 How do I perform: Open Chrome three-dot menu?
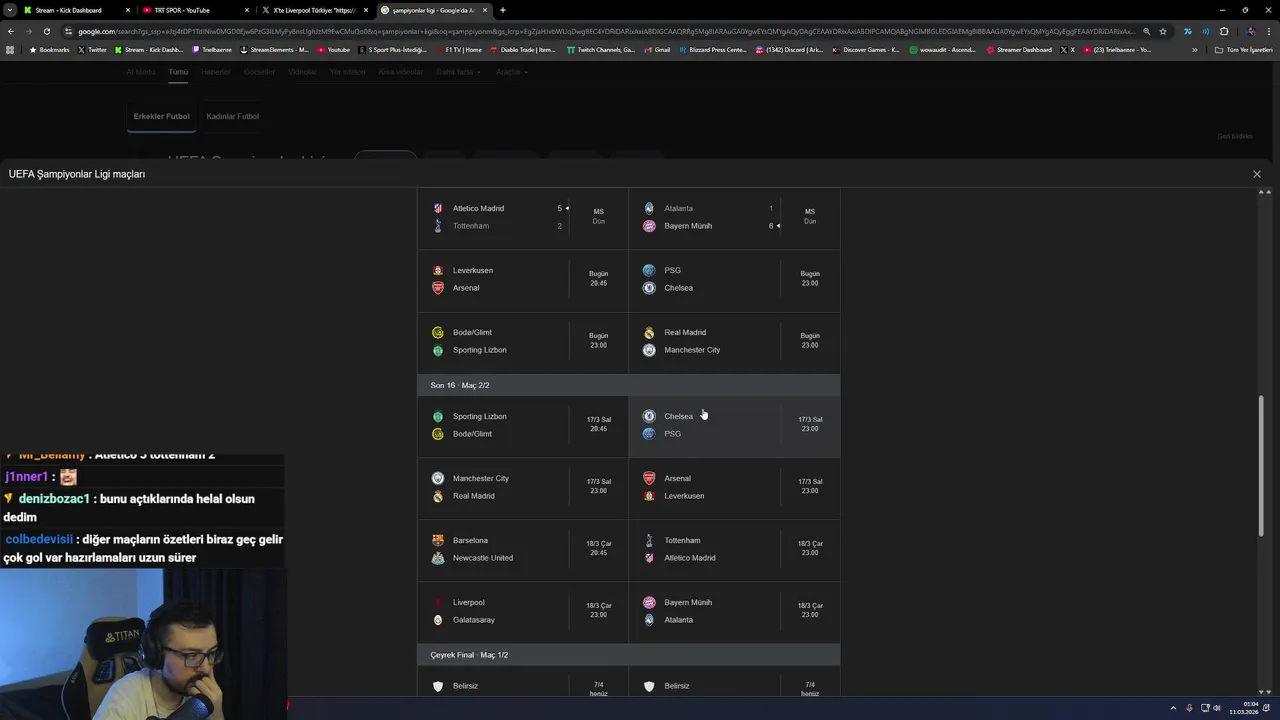tap(1270, 31)
